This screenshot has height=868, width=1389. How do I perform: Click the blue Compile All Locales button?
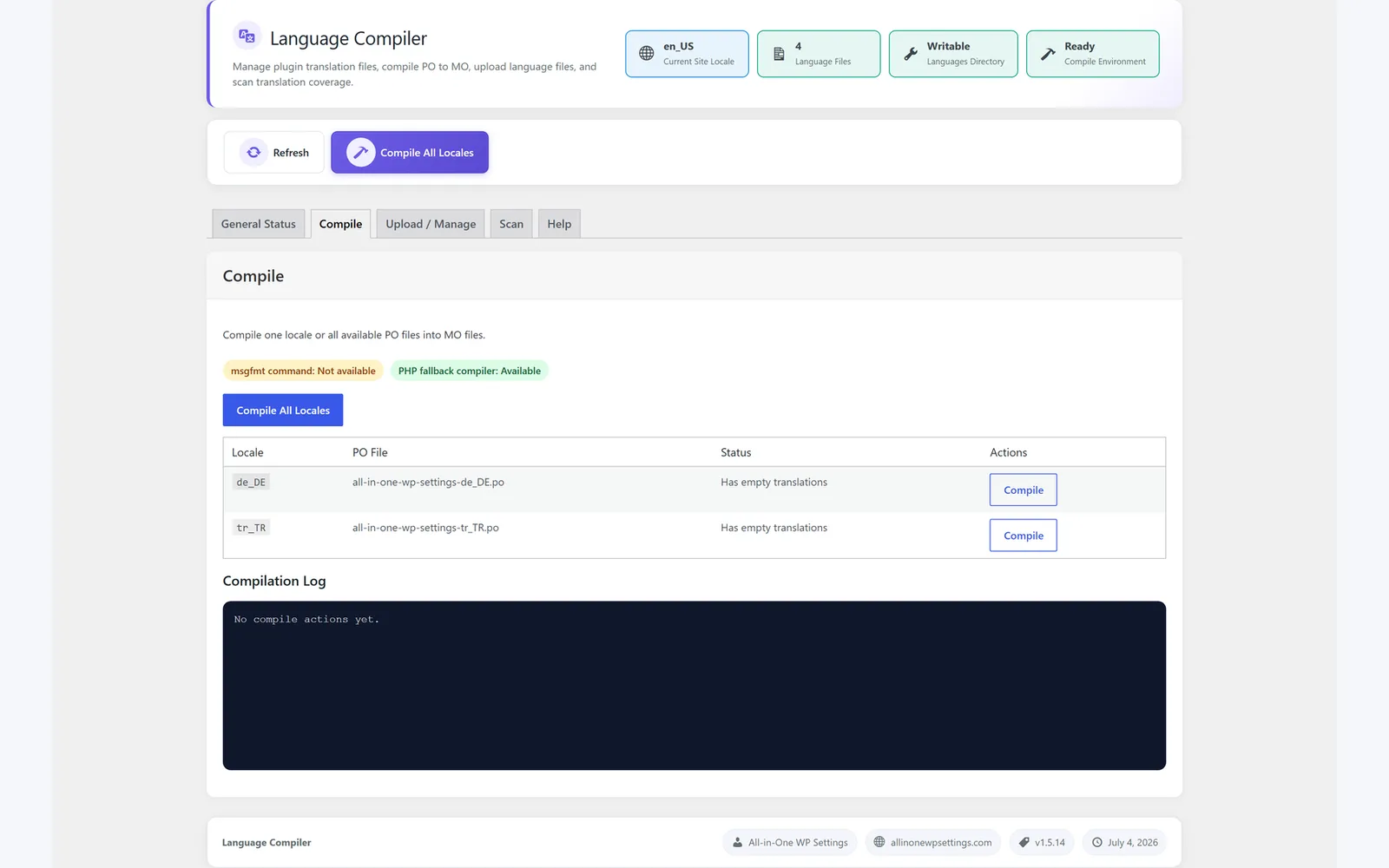click(283, 411)
